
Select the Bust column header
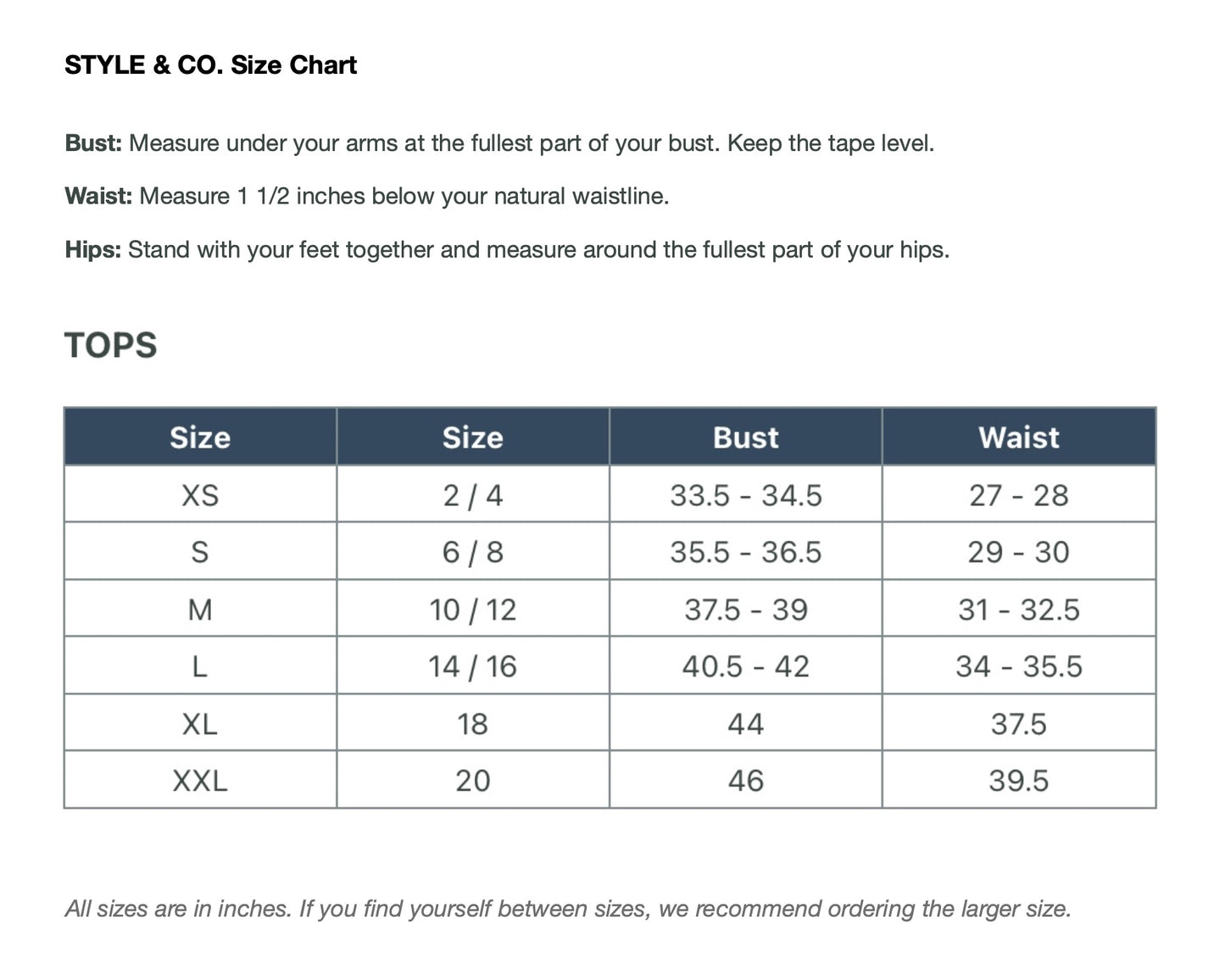745,437
